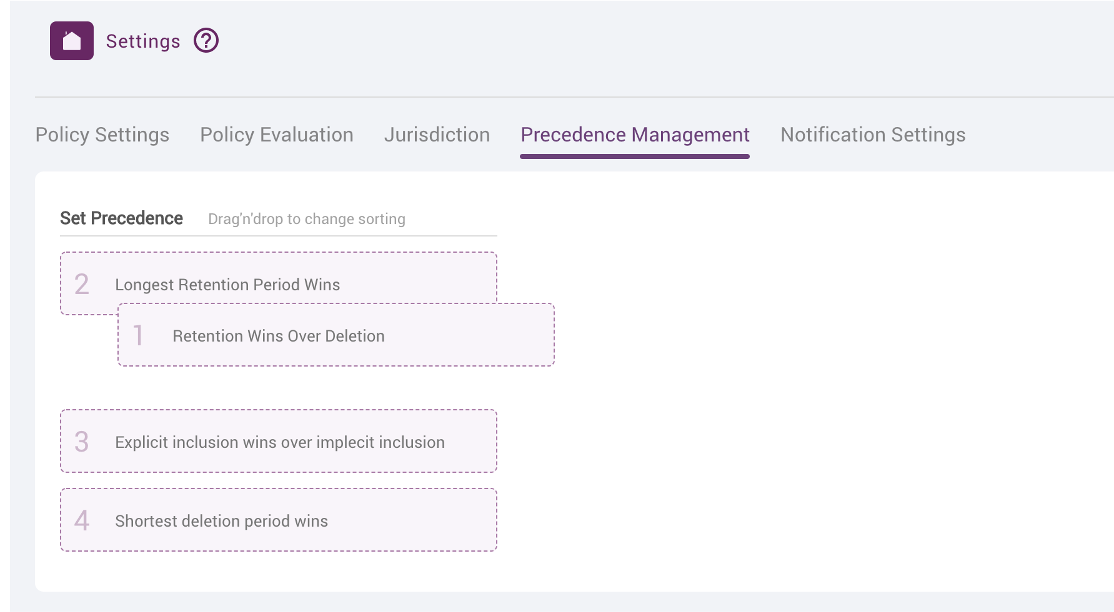1114x612 pixels.
Task: Click number 4 on the shortest deletion rule
Action: [x=80, y=519]
